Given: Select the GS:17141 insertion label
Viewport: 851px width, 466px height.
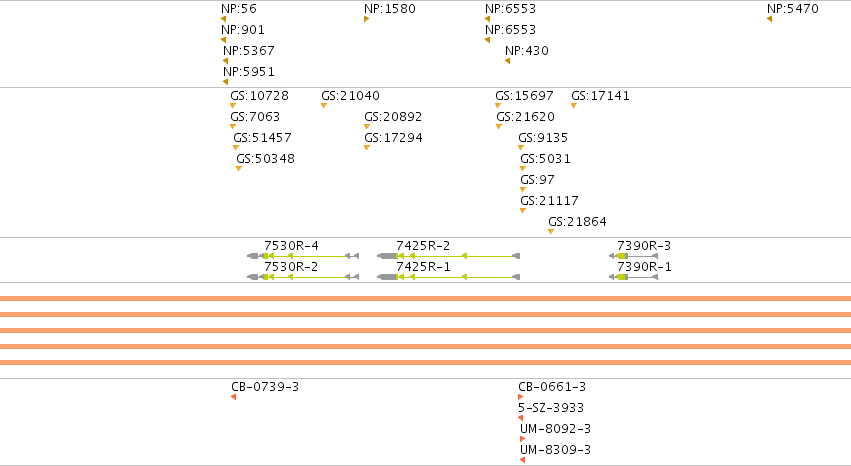Looking at the screenshot, I should (x=600, y=96).
